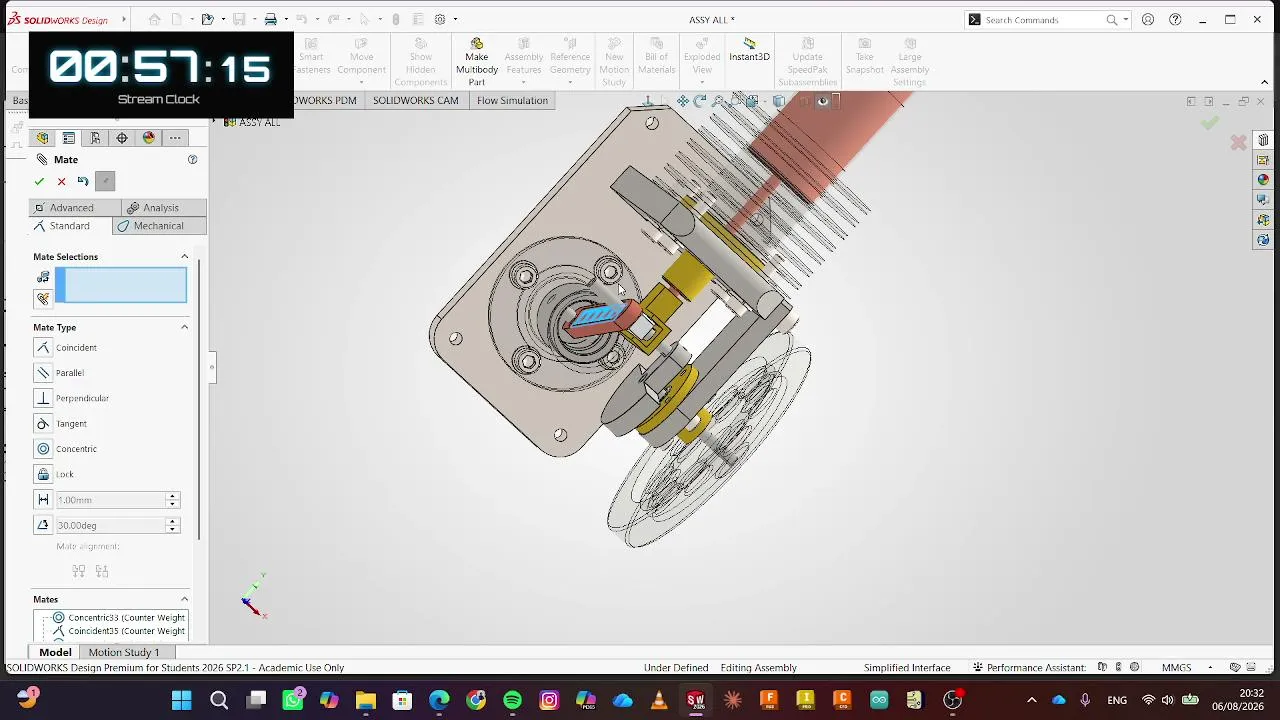Collapse the Mate Selections section
Screen dimensions: 1280x720
click(x=184, y=257)
